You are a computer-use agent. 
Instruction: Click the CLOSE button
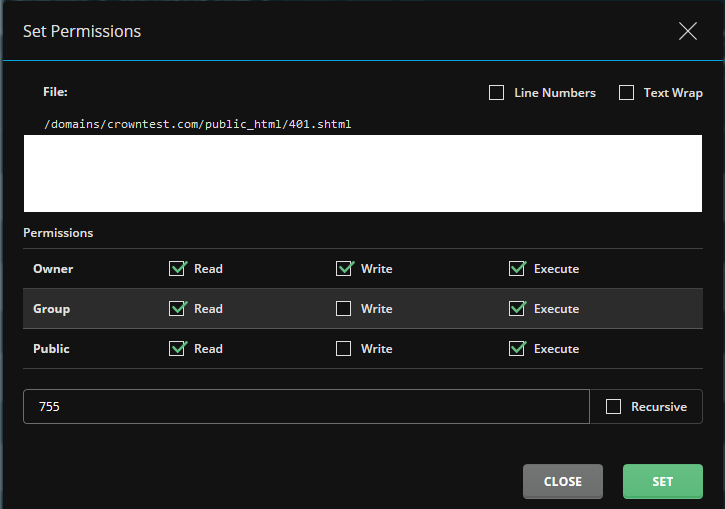click(563, 481)
